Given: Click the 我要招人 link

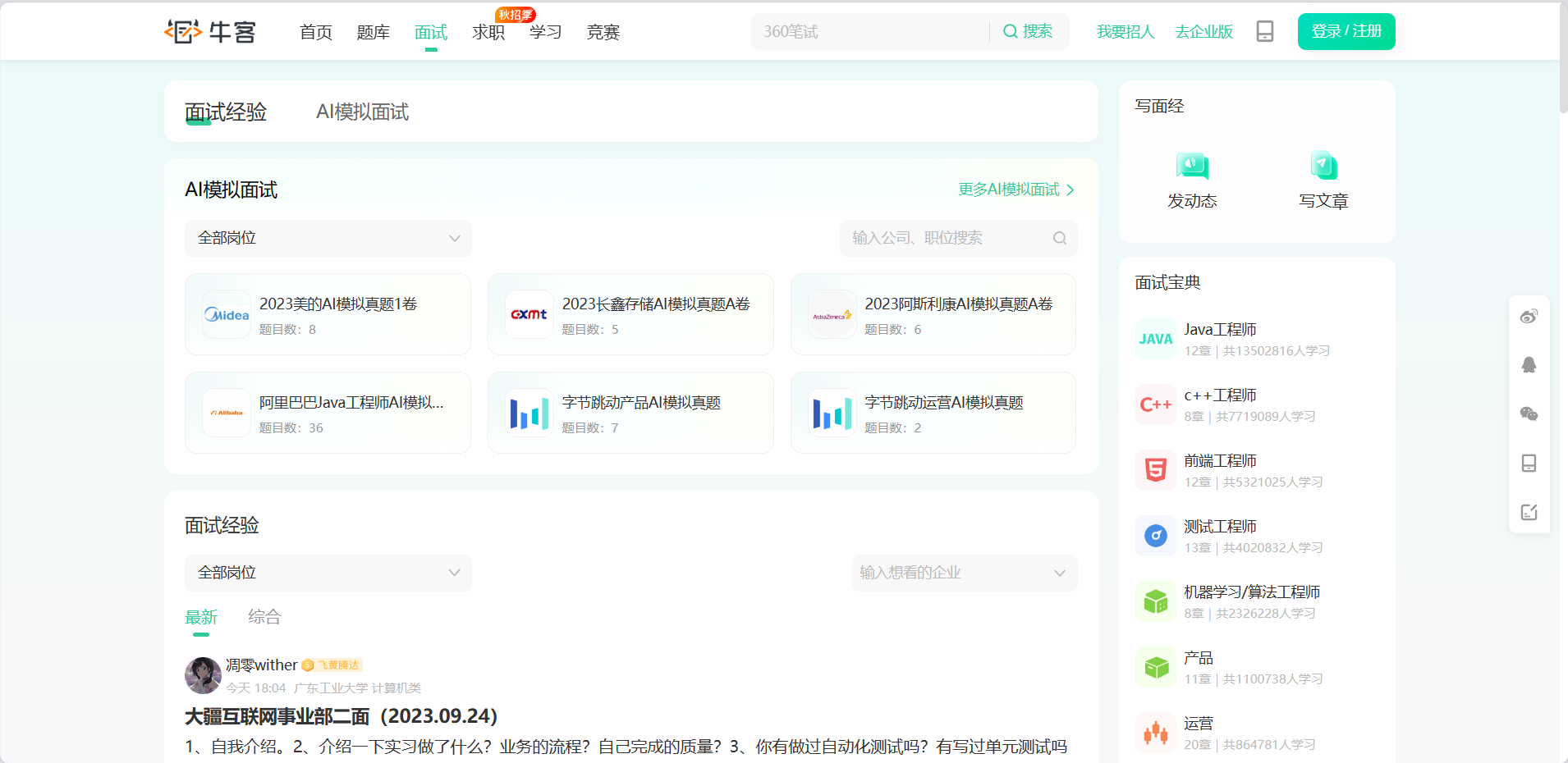Looking at the screenshot, I should pos(1126,31).
